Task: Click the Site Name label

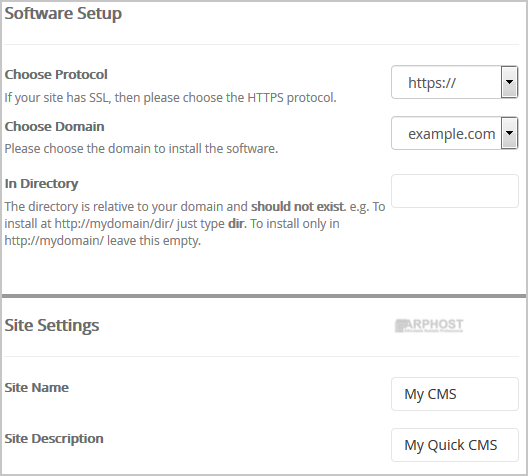Action: 36,387
